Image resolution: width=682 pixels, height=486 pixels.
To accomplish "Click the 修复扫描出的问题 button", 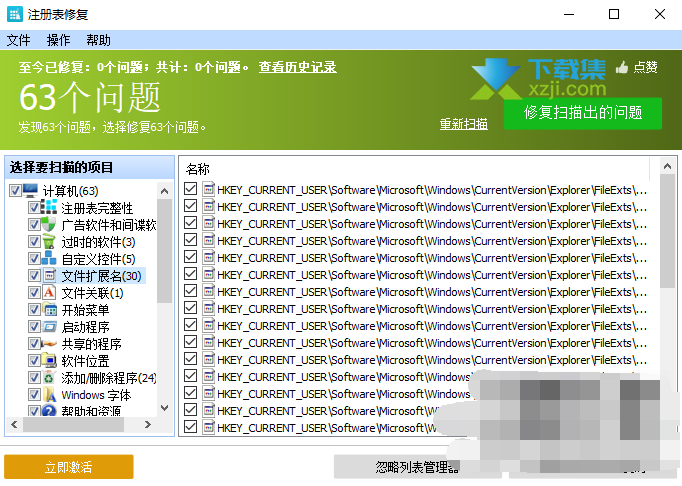I will (x=583, y=113).
